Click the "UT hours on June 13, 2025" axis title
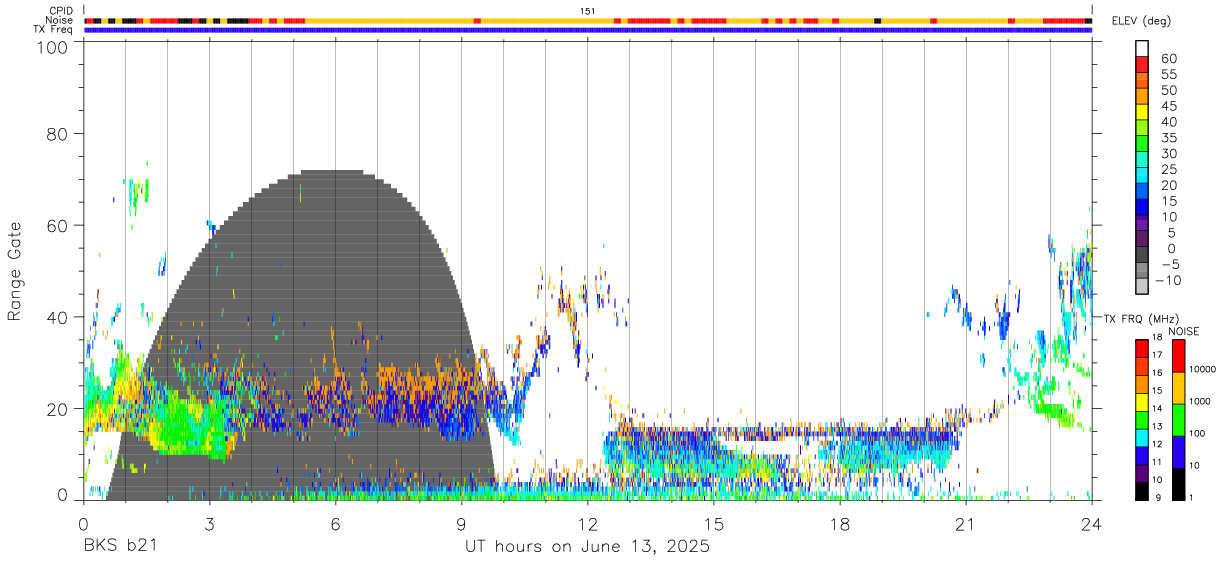This screenshot has height=567, width=1228. click(x=587, y=547)
